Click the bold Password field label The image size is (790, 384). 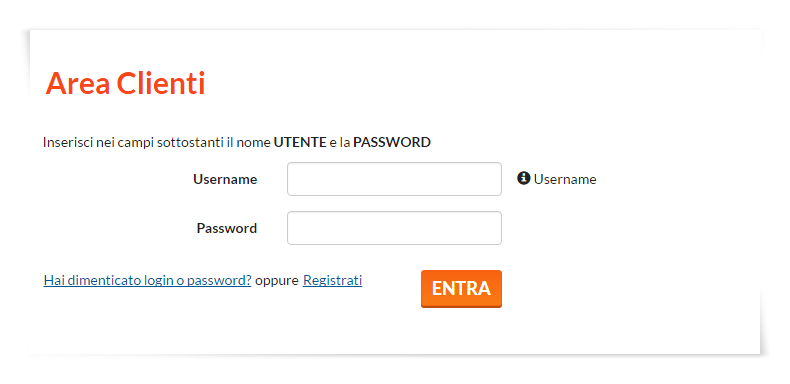point(226,228)
